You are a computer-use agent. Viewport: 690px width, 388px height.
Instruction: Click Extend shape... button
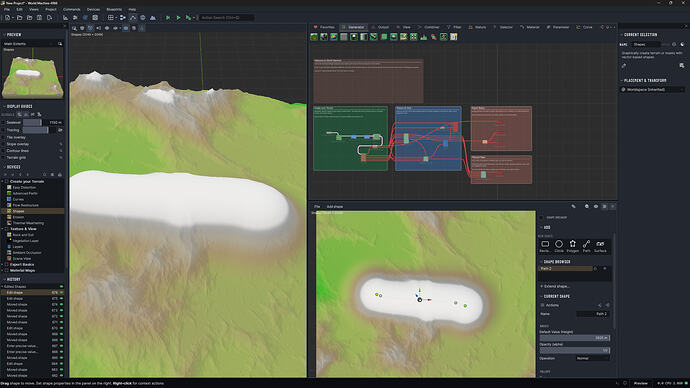(x=556, y=286)
